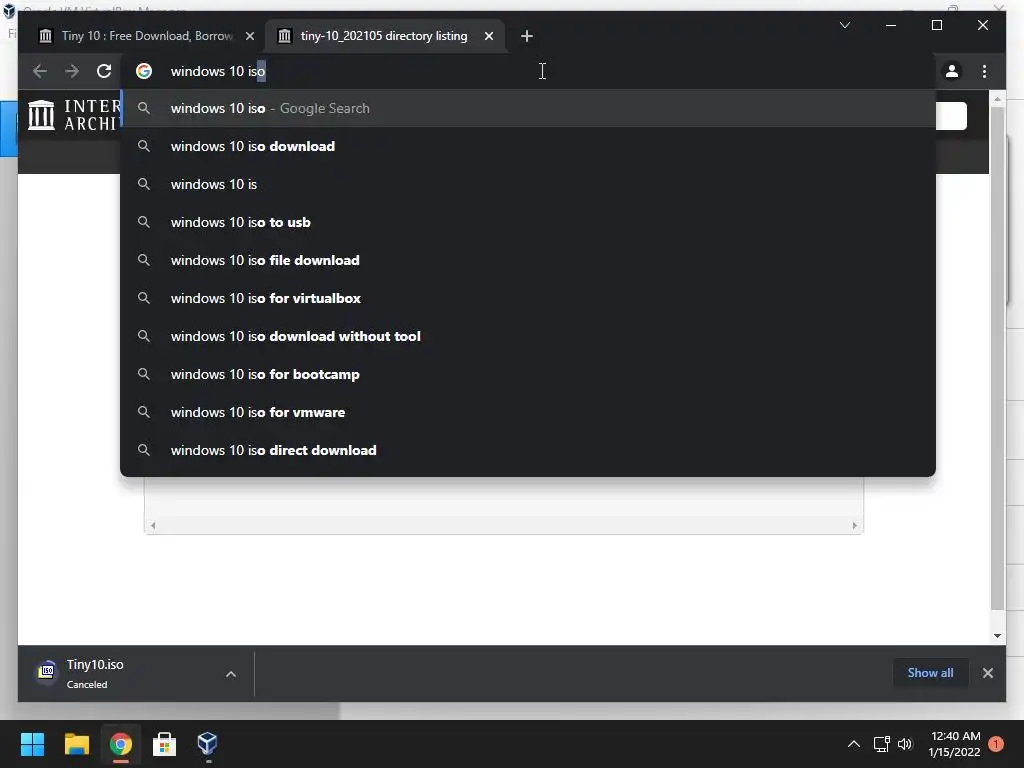Click the browser forward arrow
Viewport: 1024px width, 768px height.
click(72, 71)
